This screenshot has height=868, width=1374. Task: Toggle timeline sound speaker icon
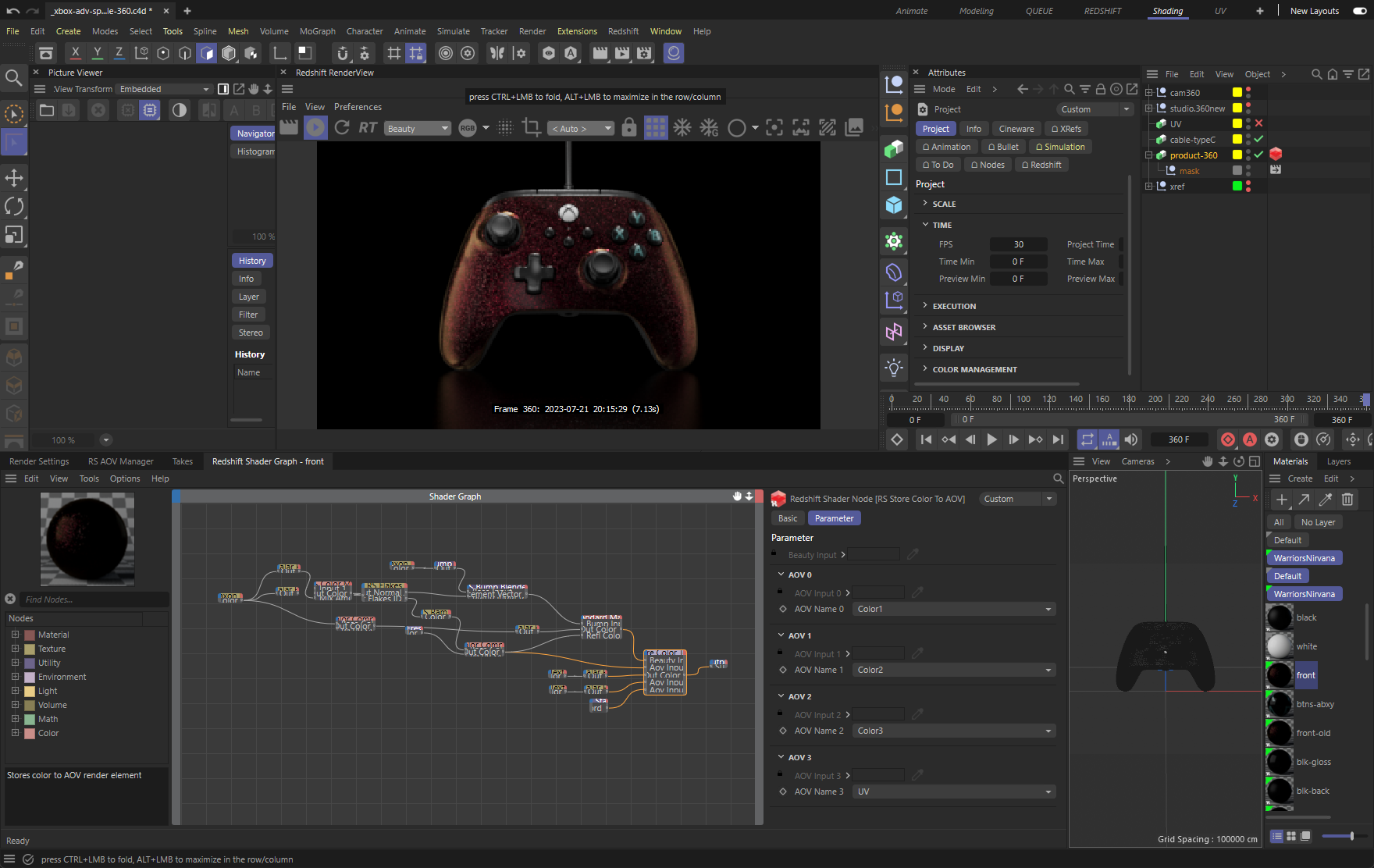click(1131, 439)
